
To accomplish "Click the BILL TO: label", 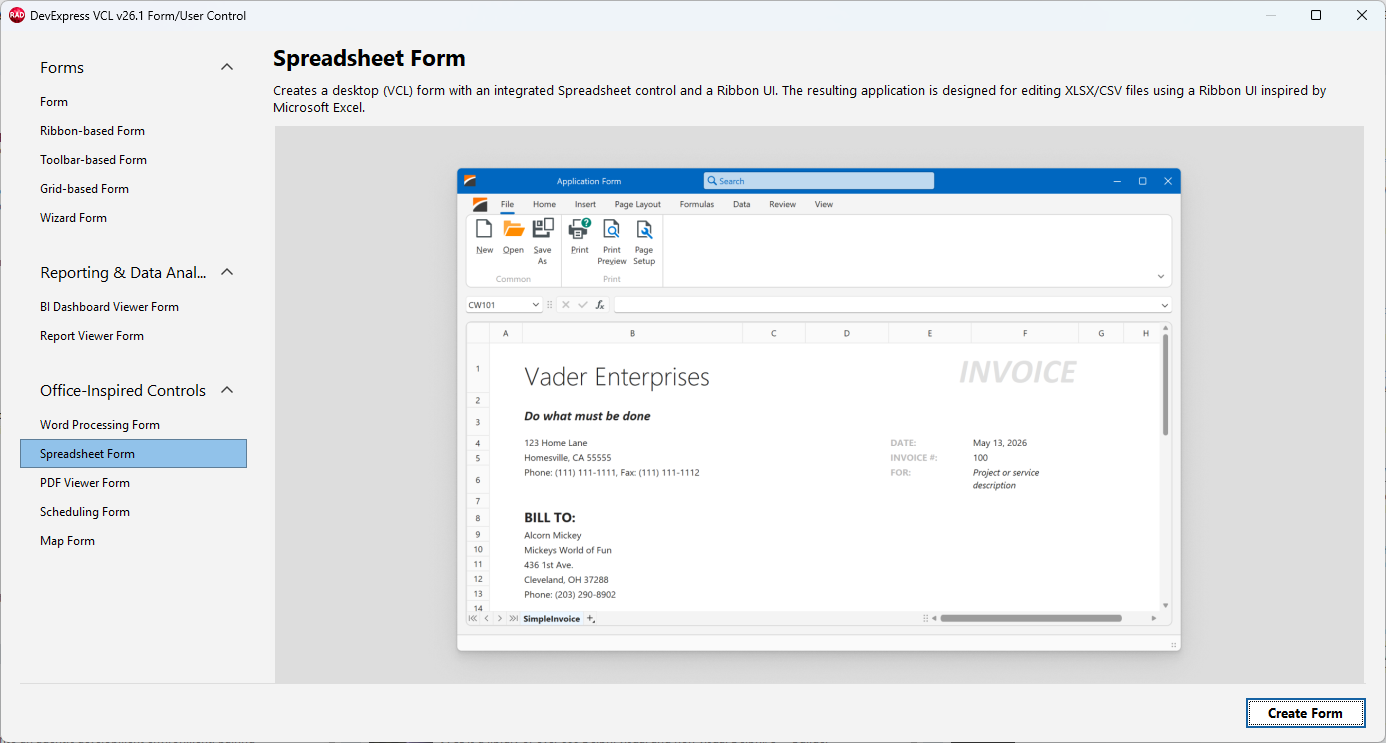I will [550, 518].
